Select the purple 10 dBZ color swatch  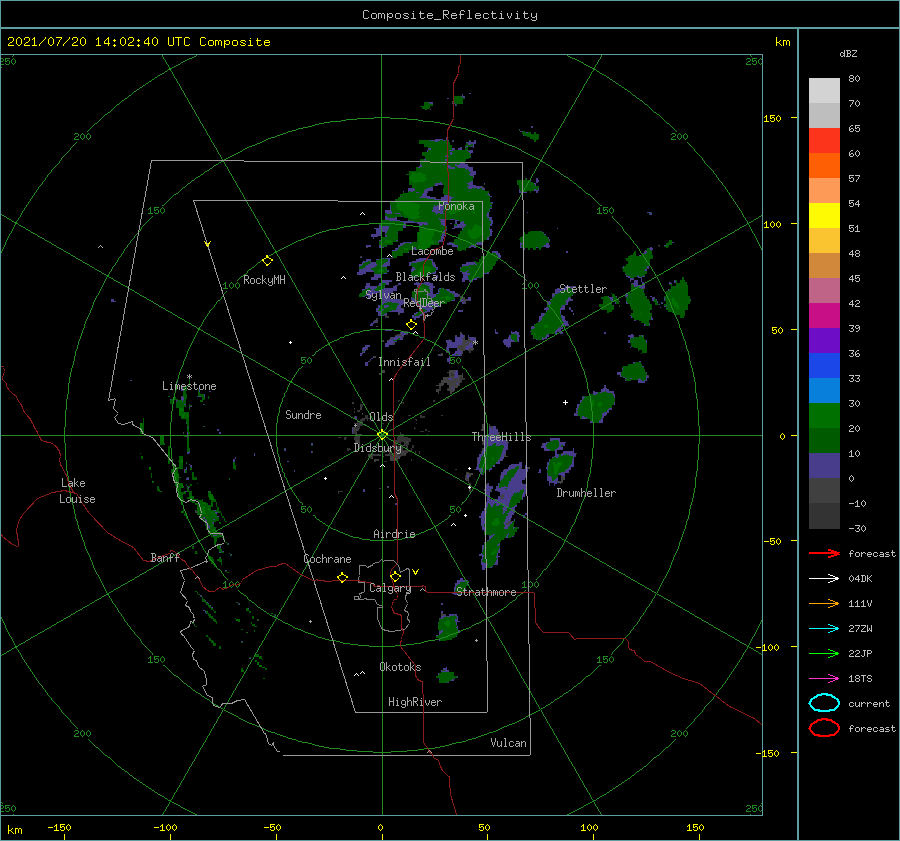[x=824, y=466]
